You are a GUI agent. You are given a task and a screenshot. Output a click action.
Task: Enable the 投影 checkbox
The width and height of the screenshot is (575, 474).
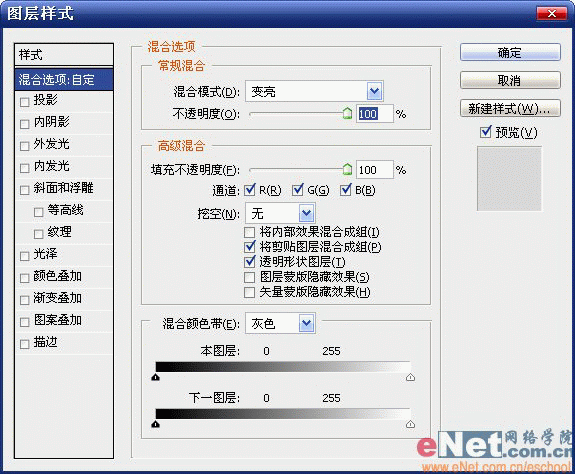[x=25, y=102]
